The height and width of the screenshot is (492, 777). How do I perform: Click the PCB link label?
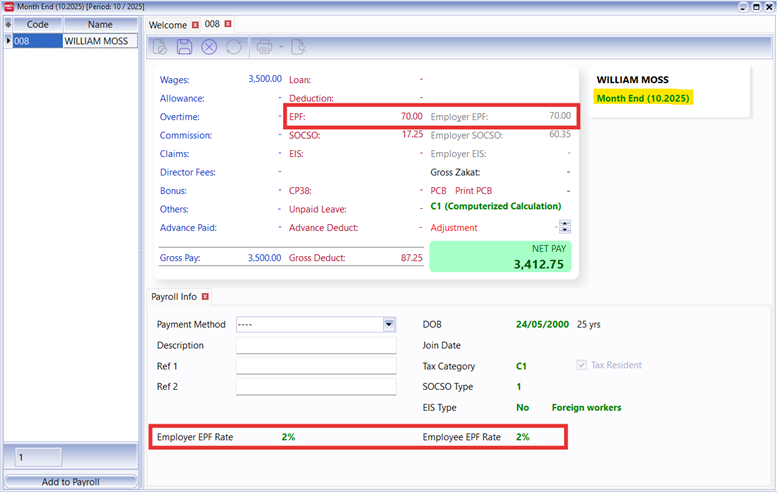tap(438, 190)
